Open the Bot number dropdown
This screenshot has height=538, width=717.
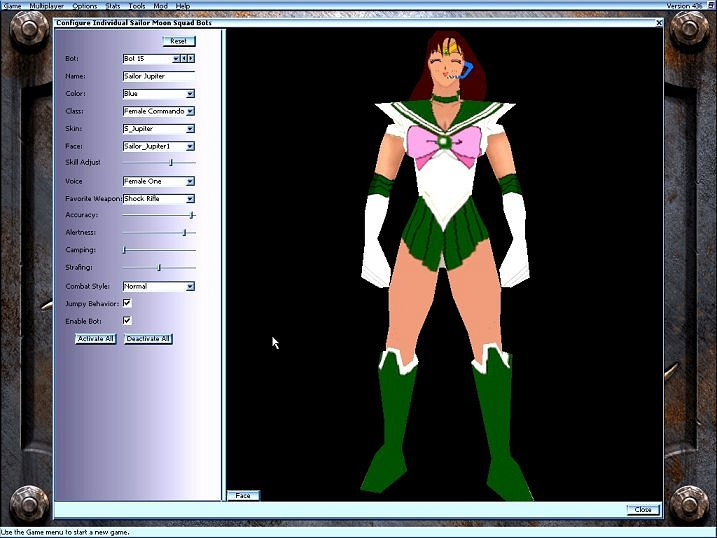tap(176, 59)
